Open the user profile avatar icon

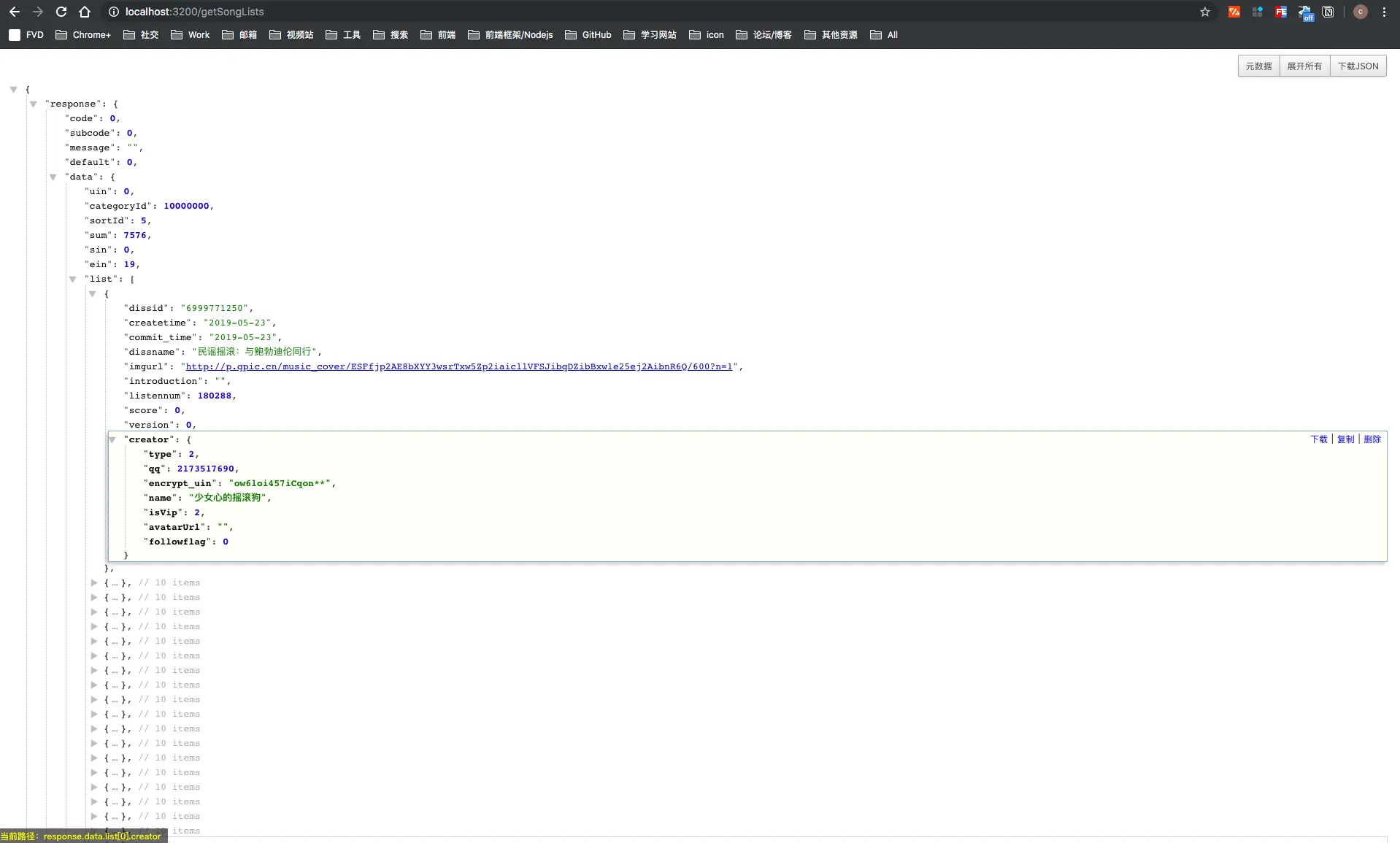pos(1361,12)
